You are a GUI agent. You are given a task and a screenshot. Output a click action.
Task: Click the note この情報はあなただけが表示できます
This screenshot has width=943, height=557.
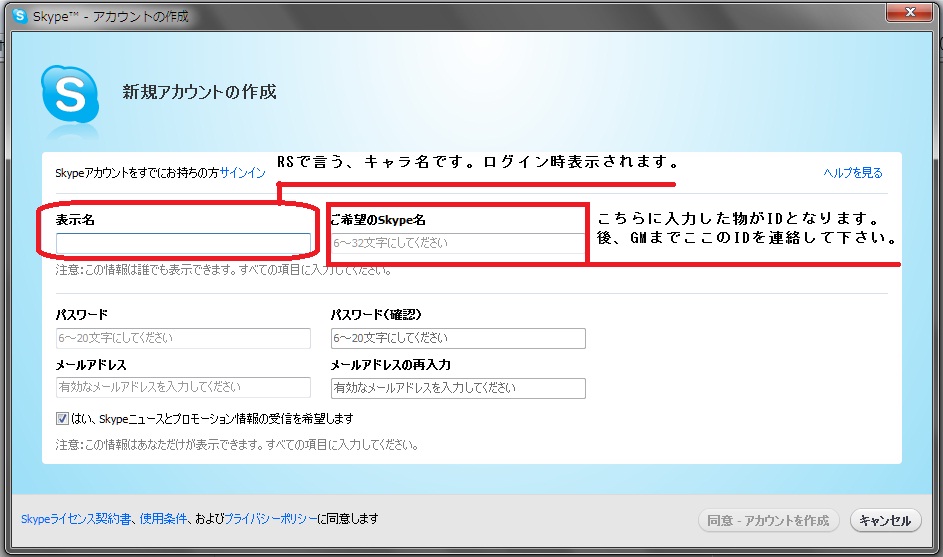pos(237,445)
